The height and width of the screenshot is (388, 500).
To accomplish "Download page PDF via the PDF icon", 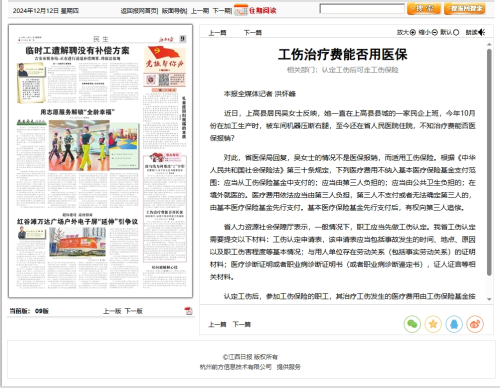I will tap(188, 311).
